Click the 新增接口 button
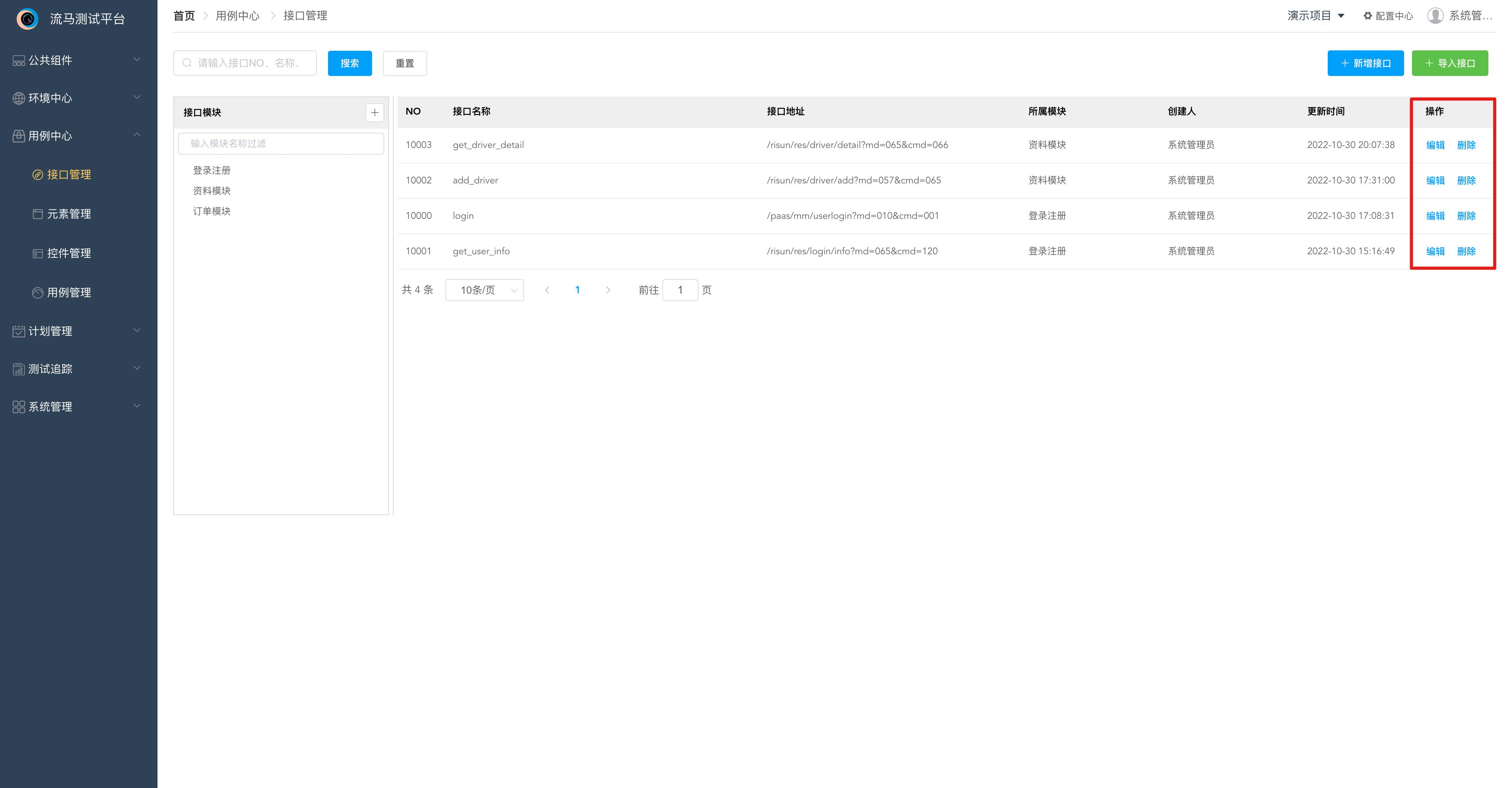The height and width of the screenshot is (788, 1512). pos(1365,63)
